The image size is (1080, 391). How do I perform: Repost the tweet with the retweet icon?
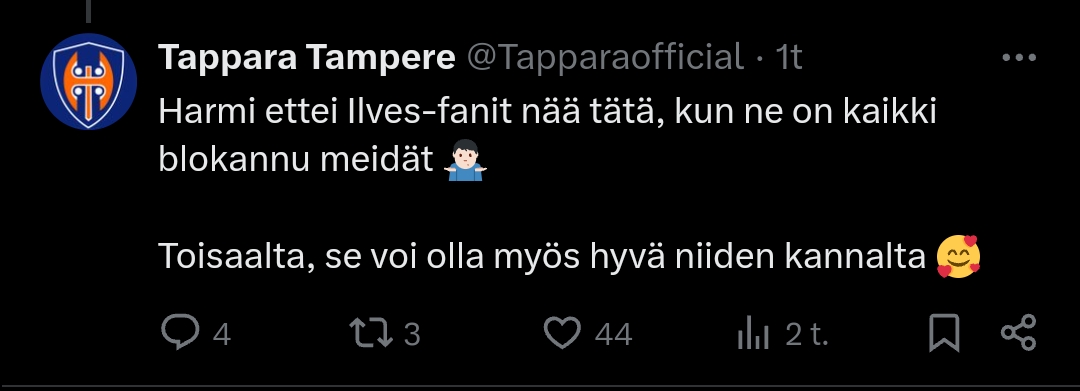point(371,333)
